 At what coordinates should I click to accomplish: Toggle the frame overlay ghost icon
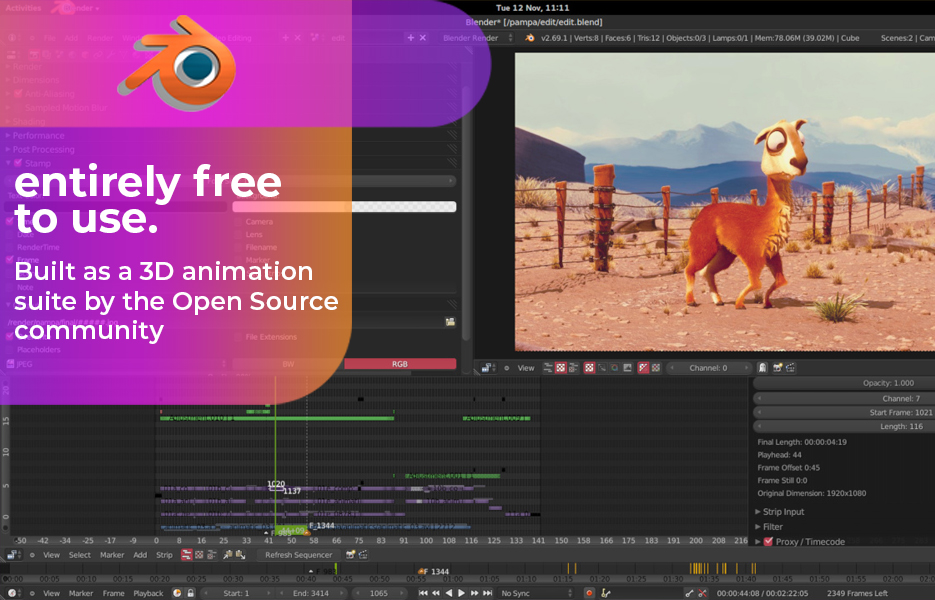point(762,368)
